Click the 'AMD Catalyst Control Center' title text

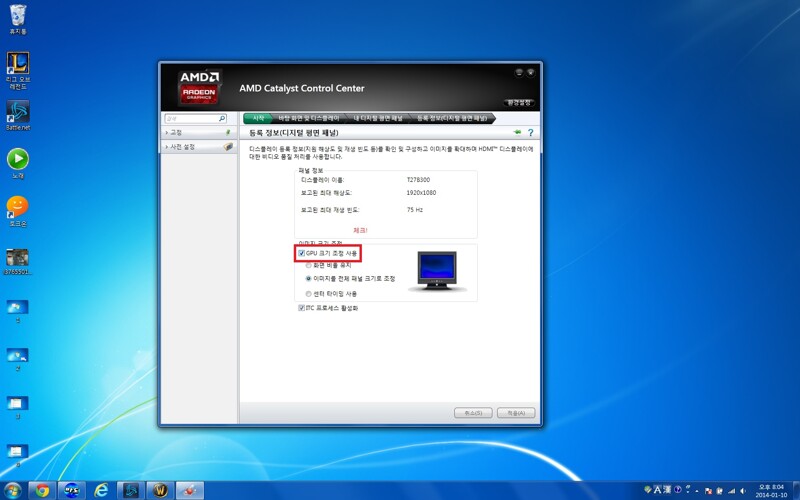[x=302, y=88]
